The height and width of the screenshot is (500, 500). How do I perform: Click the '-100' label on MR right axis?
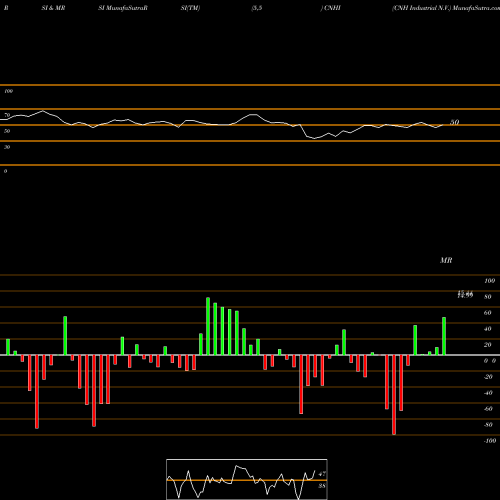point(490,441)
